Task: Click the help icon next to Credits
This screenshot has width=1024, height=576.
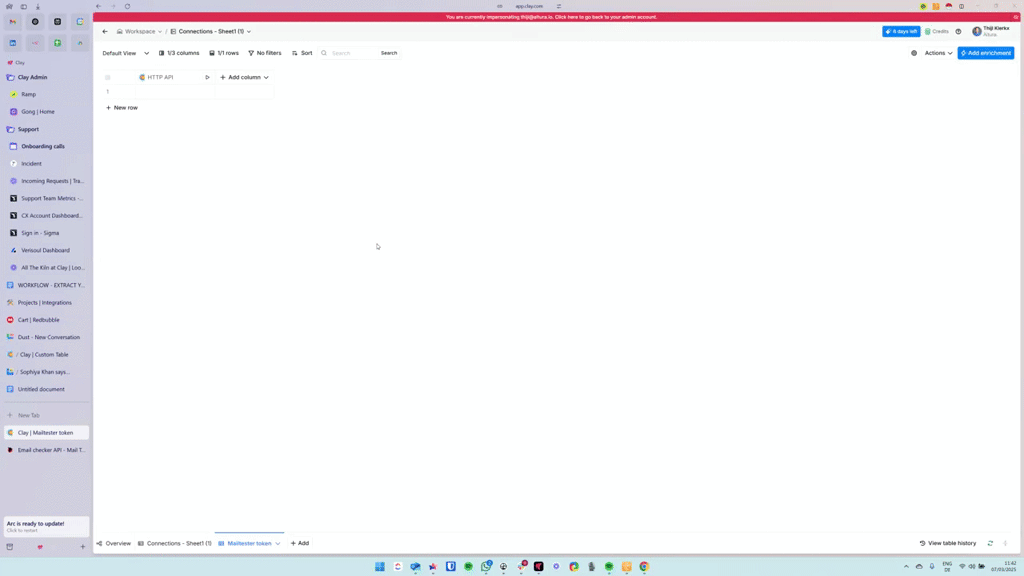Action: (x=958, y=32)
